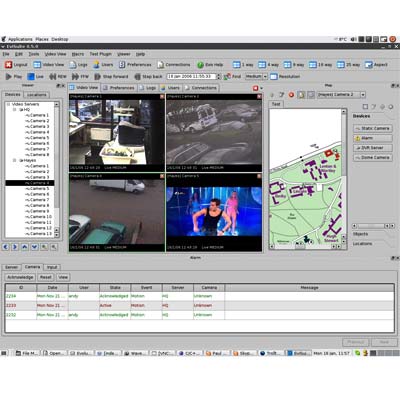The image size is (400, 400).
Task: Open Evo Help with green icon
Action: pyautogui.click(x=210, y=65)
